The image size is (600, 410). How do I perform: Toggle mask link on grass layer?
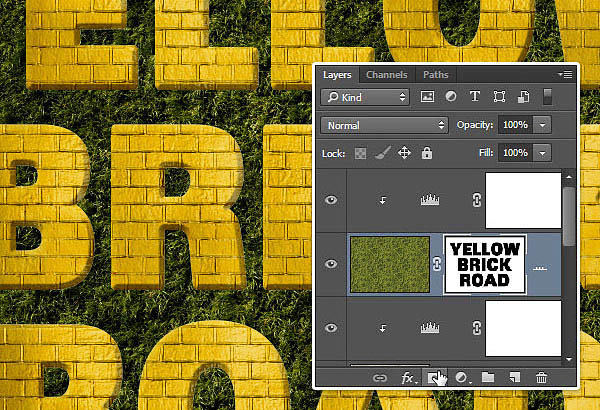[437, 264]
